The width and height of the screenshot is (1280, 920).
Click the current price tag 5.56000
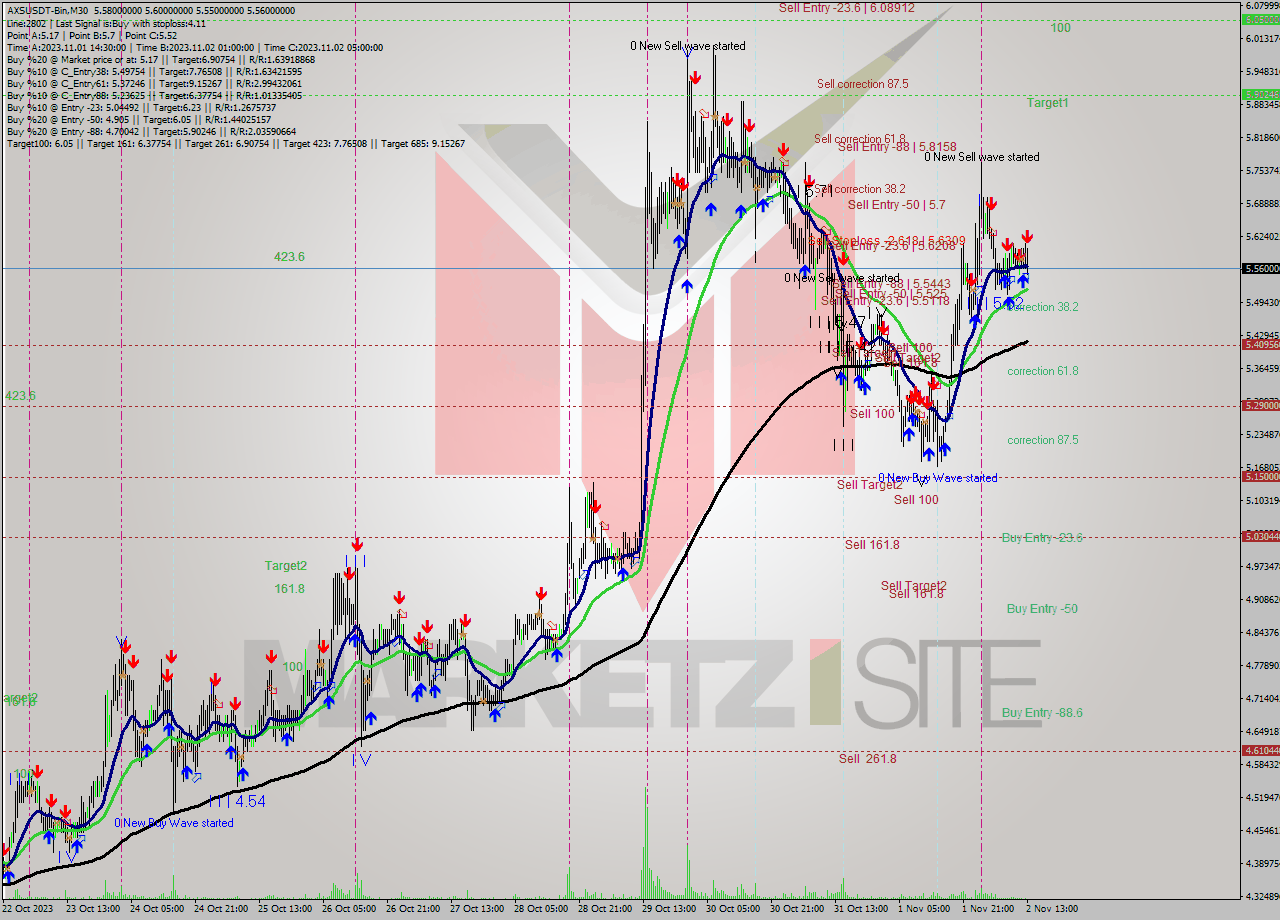(1260, 269)
